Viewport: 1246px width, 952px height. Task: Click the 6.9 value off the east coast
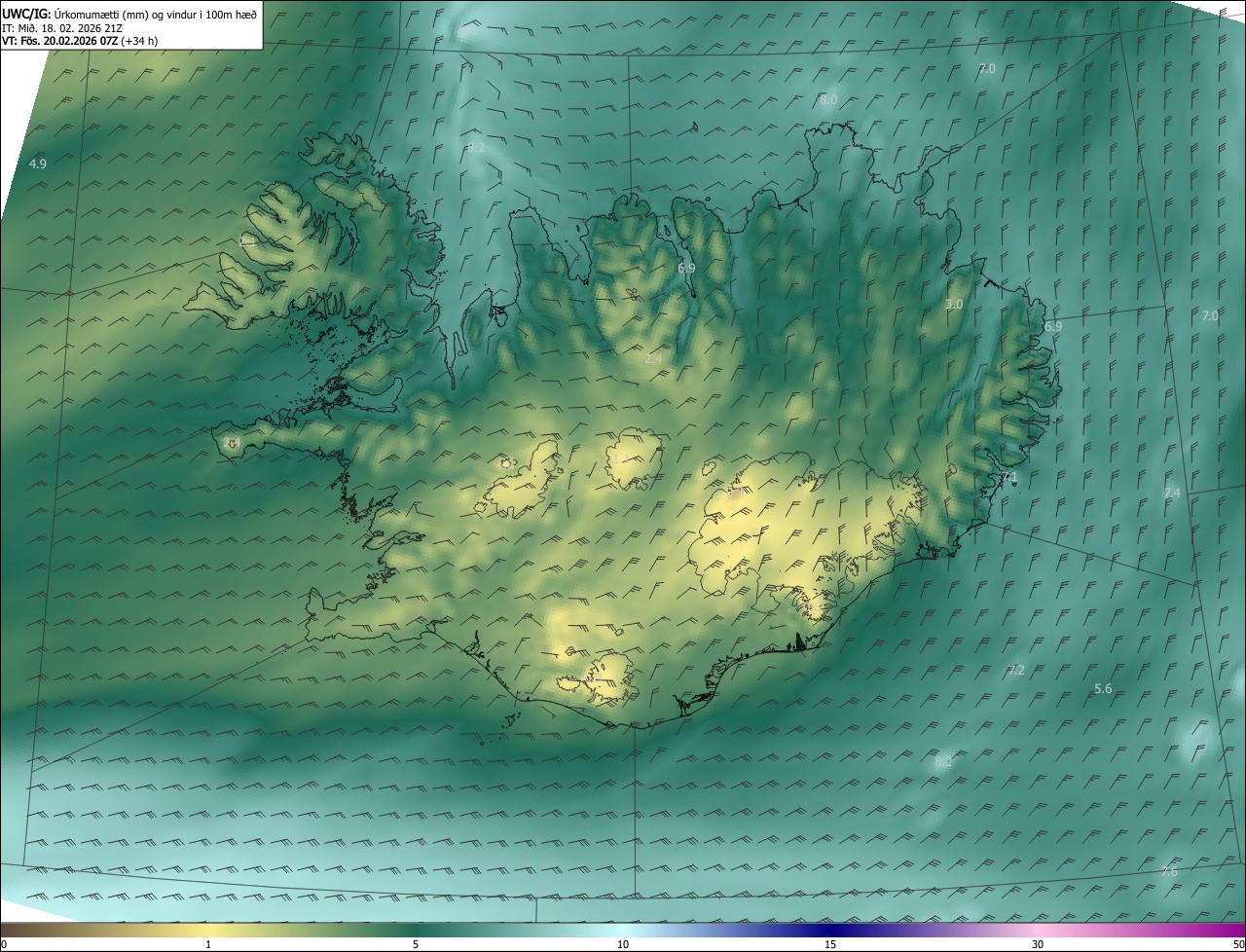[x=1053, y=327]
